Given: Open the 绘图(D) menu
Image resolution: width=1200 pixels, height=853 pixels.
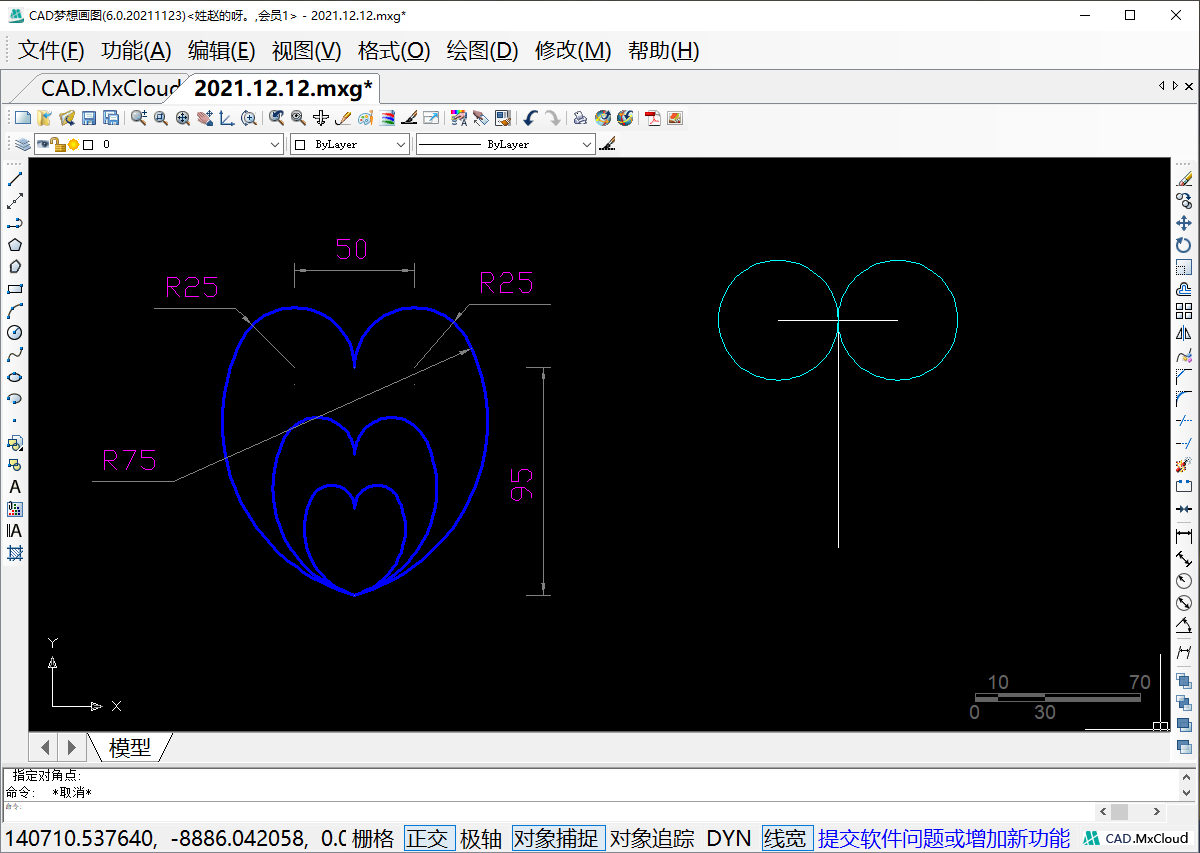Looking at the screenshot, I should pos(482,51).
